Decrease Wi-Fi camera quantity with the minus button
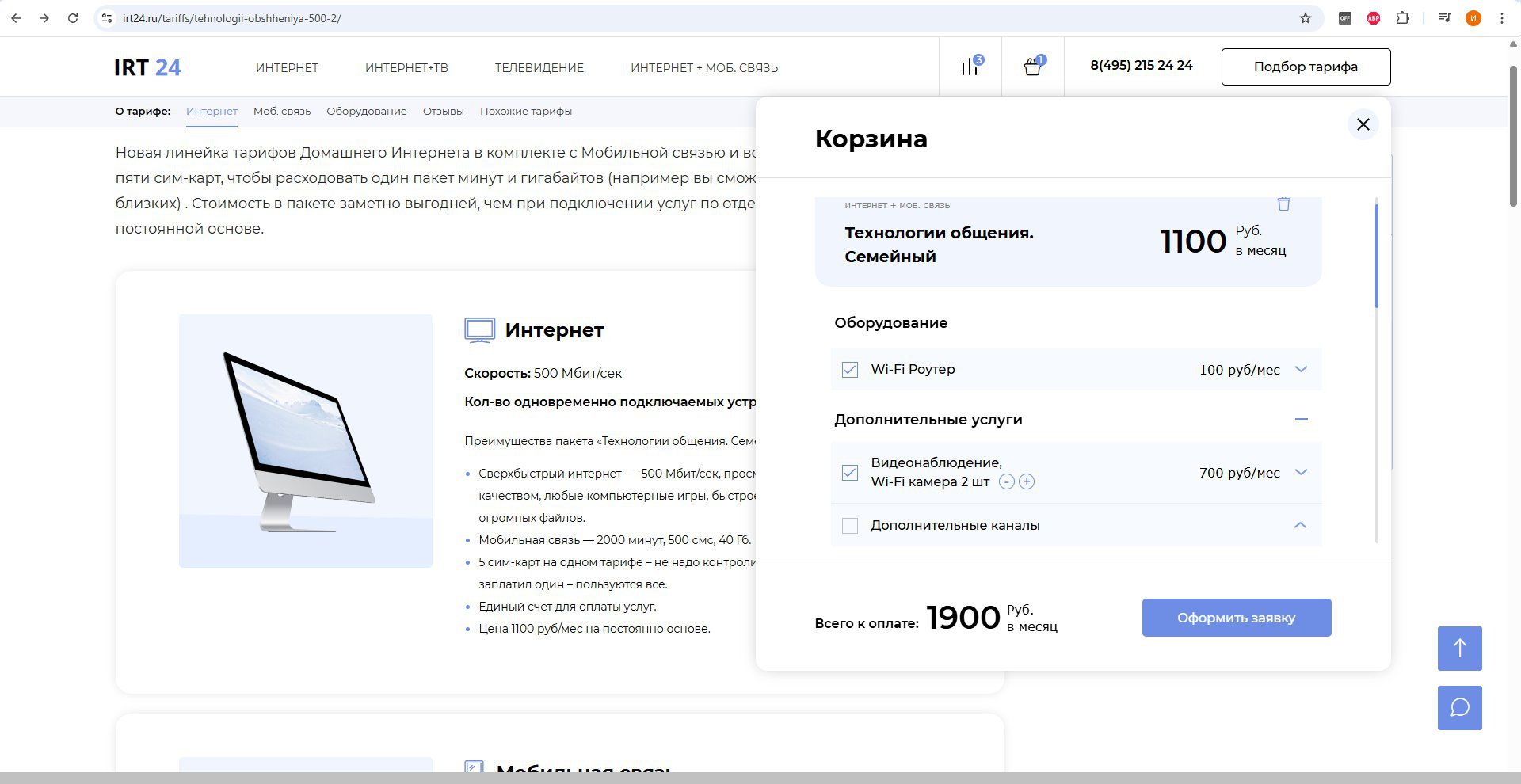 (1007, 481)
